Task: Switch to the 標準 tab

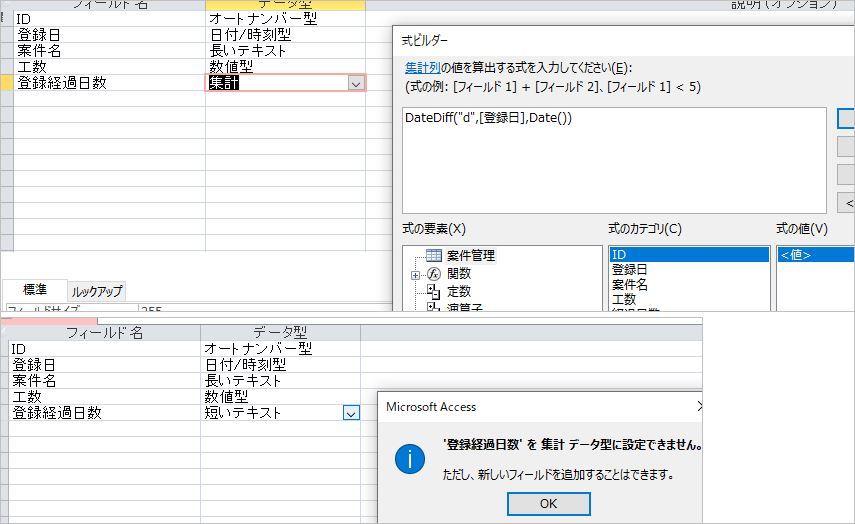Action: (x=35, y=290)
